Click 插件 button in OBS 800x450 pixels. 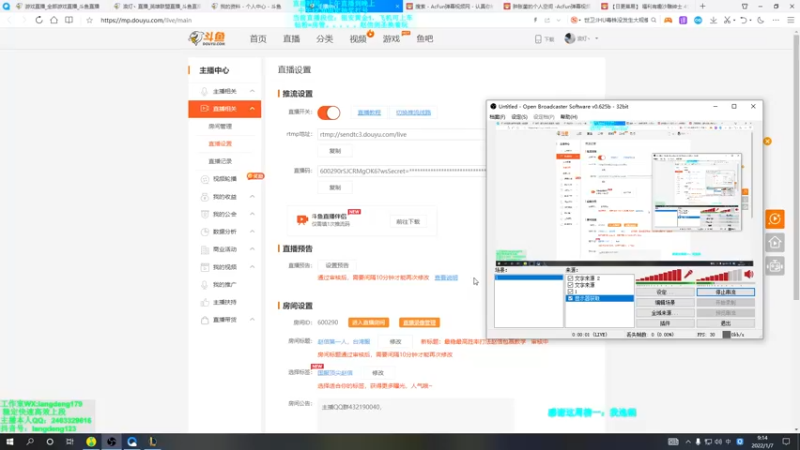(665, 323)
